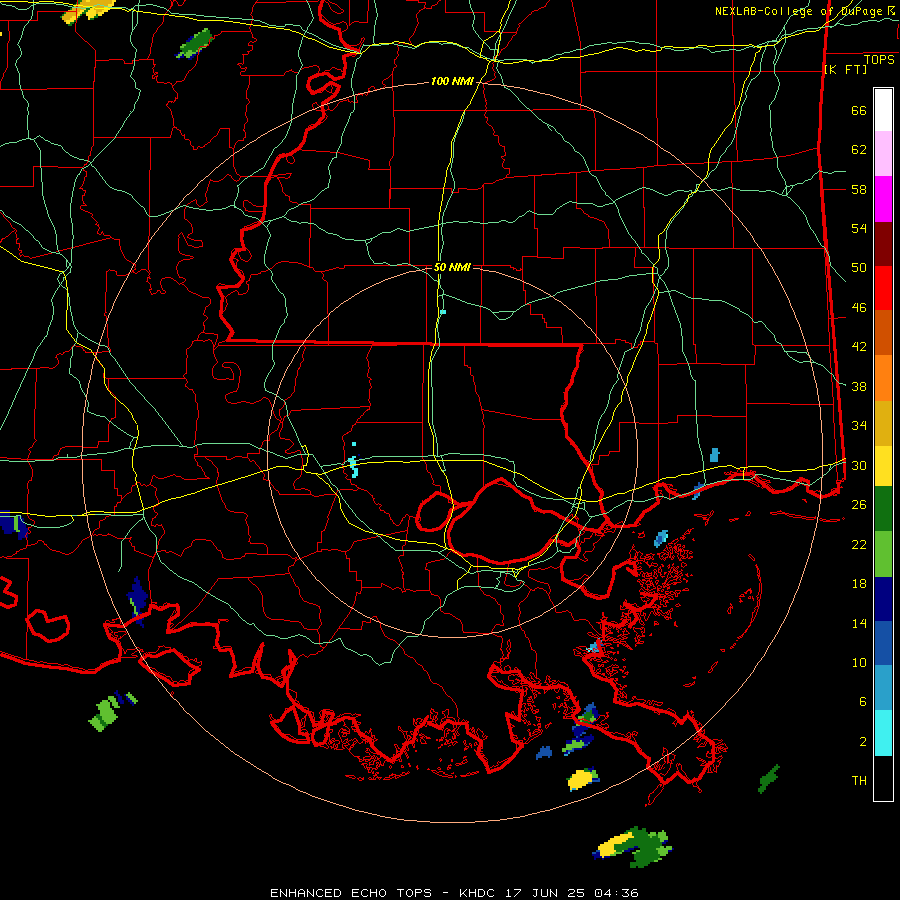Click the large yellow-and-green echo cluster above the caption

point(633,847)
